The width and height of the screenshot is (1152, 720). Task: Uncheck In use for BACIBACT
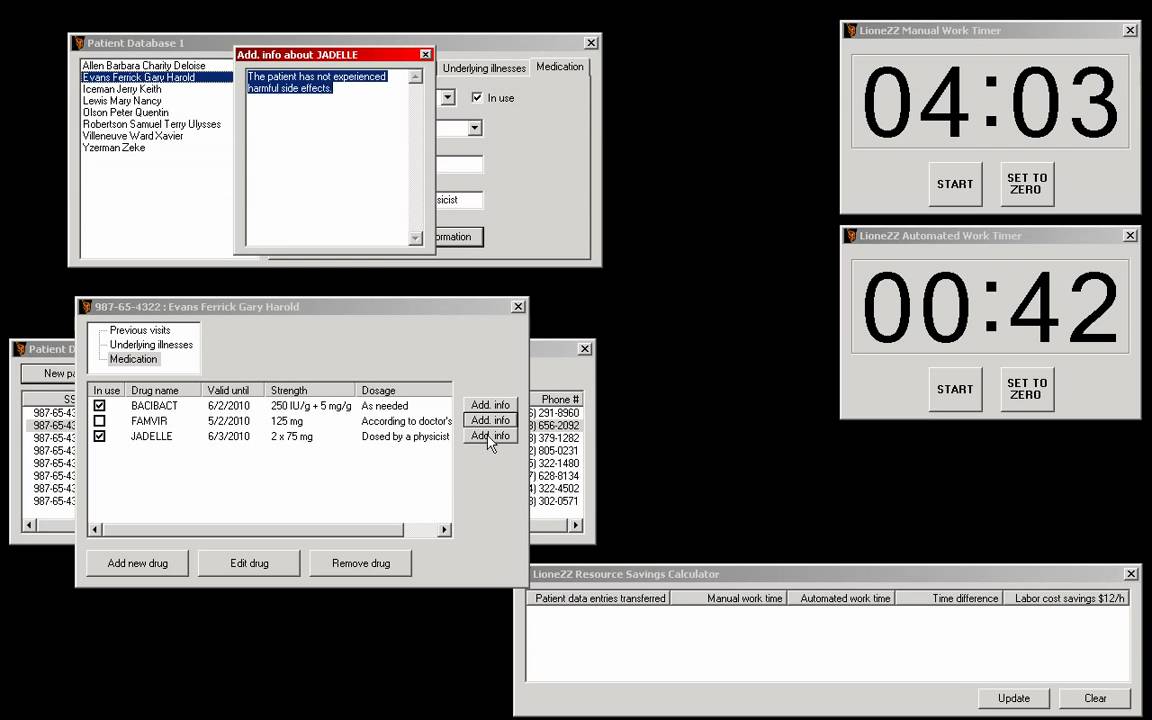point(99,406)
